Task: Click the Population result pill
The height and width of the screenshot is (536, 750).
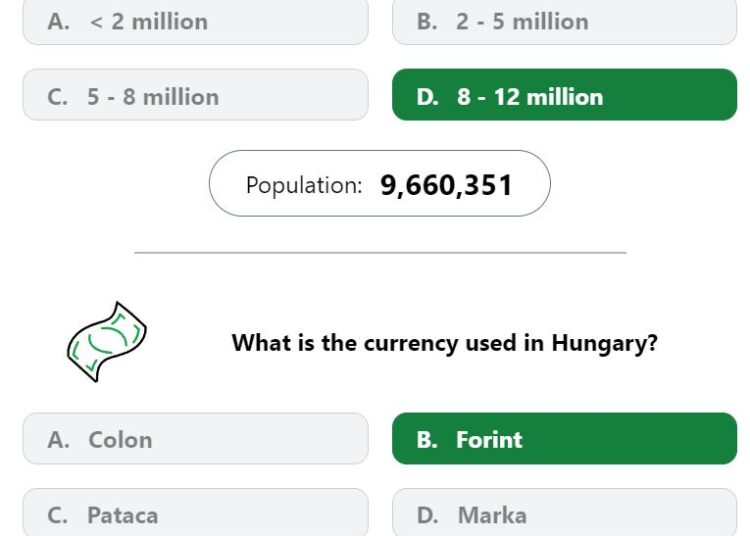Action: click(x=380, y=184)
